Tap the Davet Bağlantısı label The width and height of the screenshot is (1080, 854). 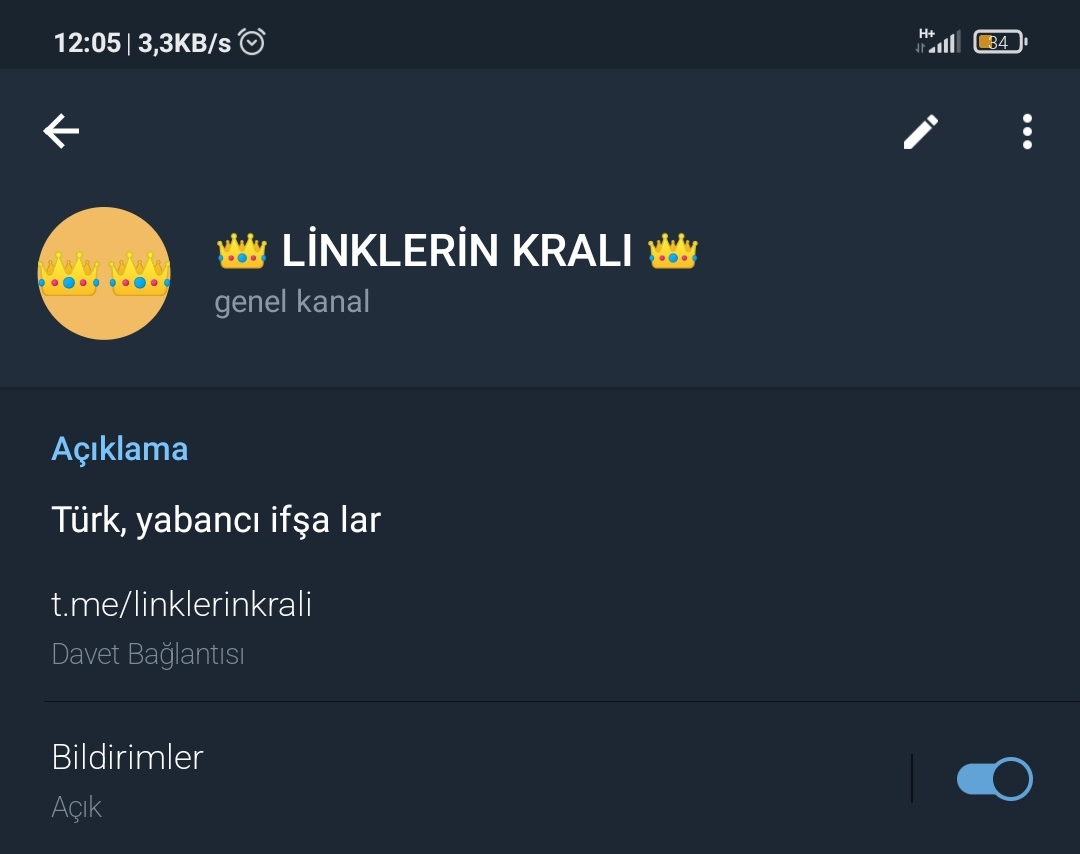pos(148,653)
